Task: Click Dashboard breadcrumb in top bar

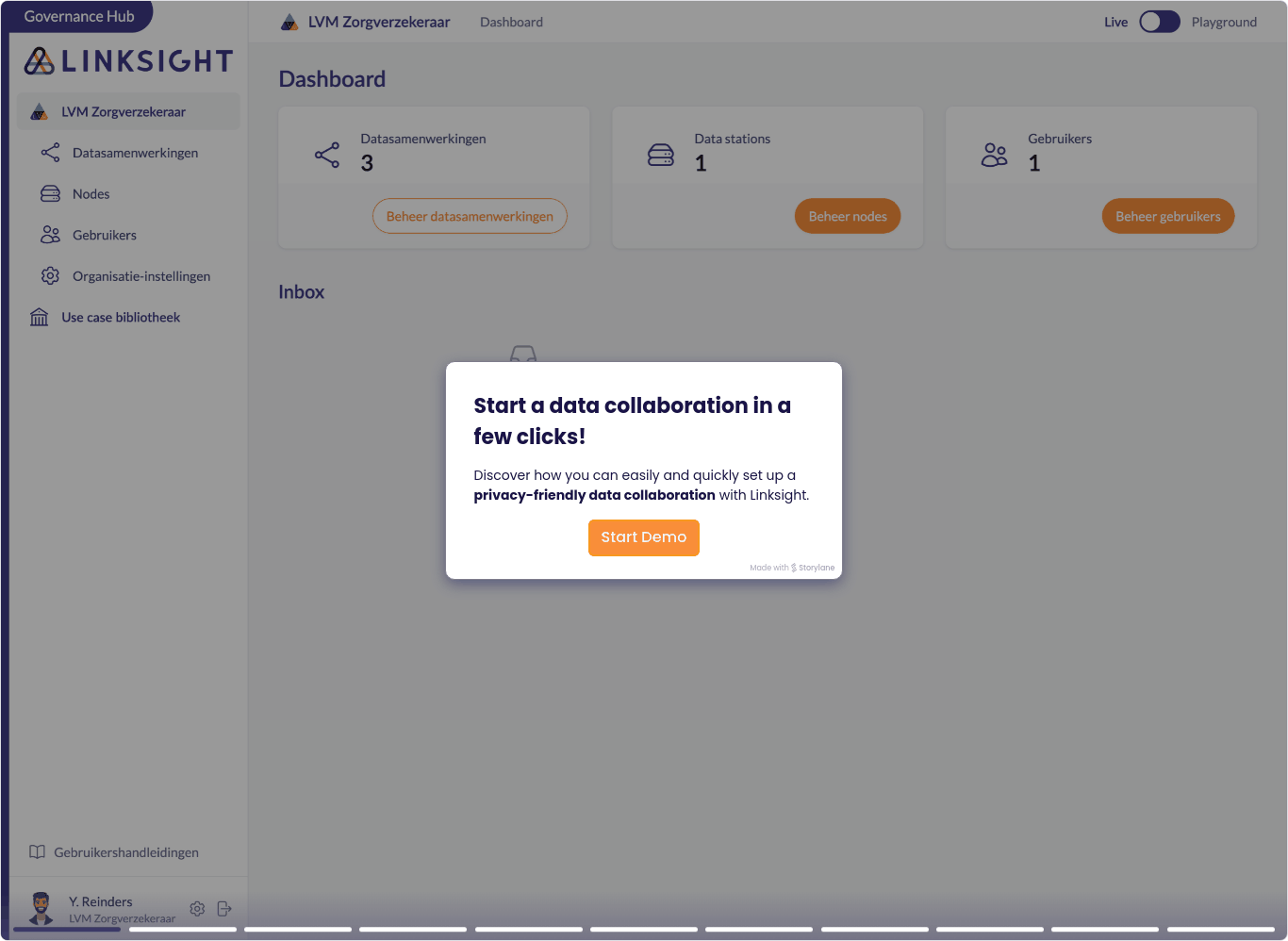Action: (511, 22)
